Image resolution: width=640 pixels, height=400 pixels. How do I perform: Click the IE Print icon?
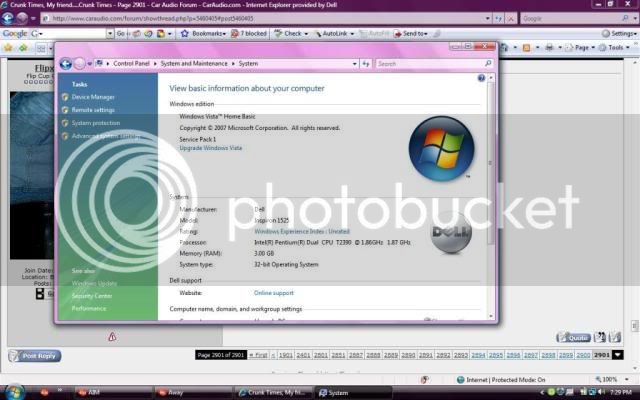[549, 48]
